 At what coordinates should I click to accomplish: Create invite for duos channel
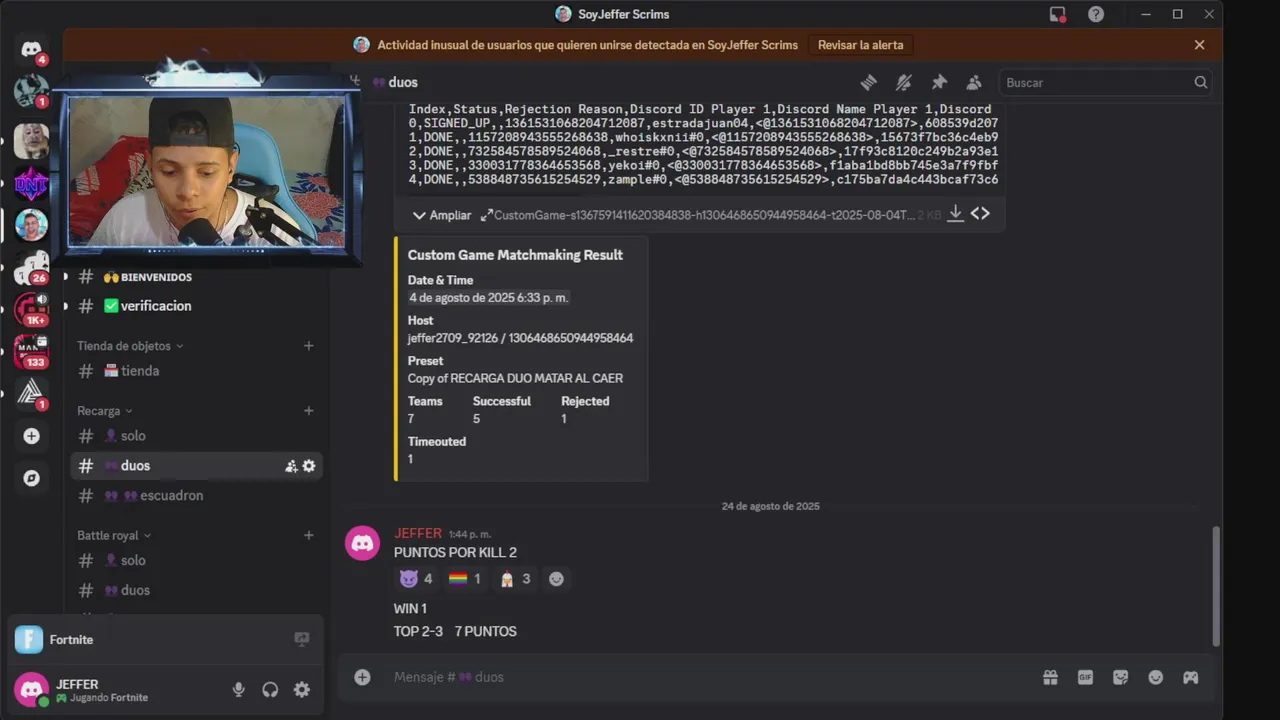pyautogui.click(x=291, y=466)
